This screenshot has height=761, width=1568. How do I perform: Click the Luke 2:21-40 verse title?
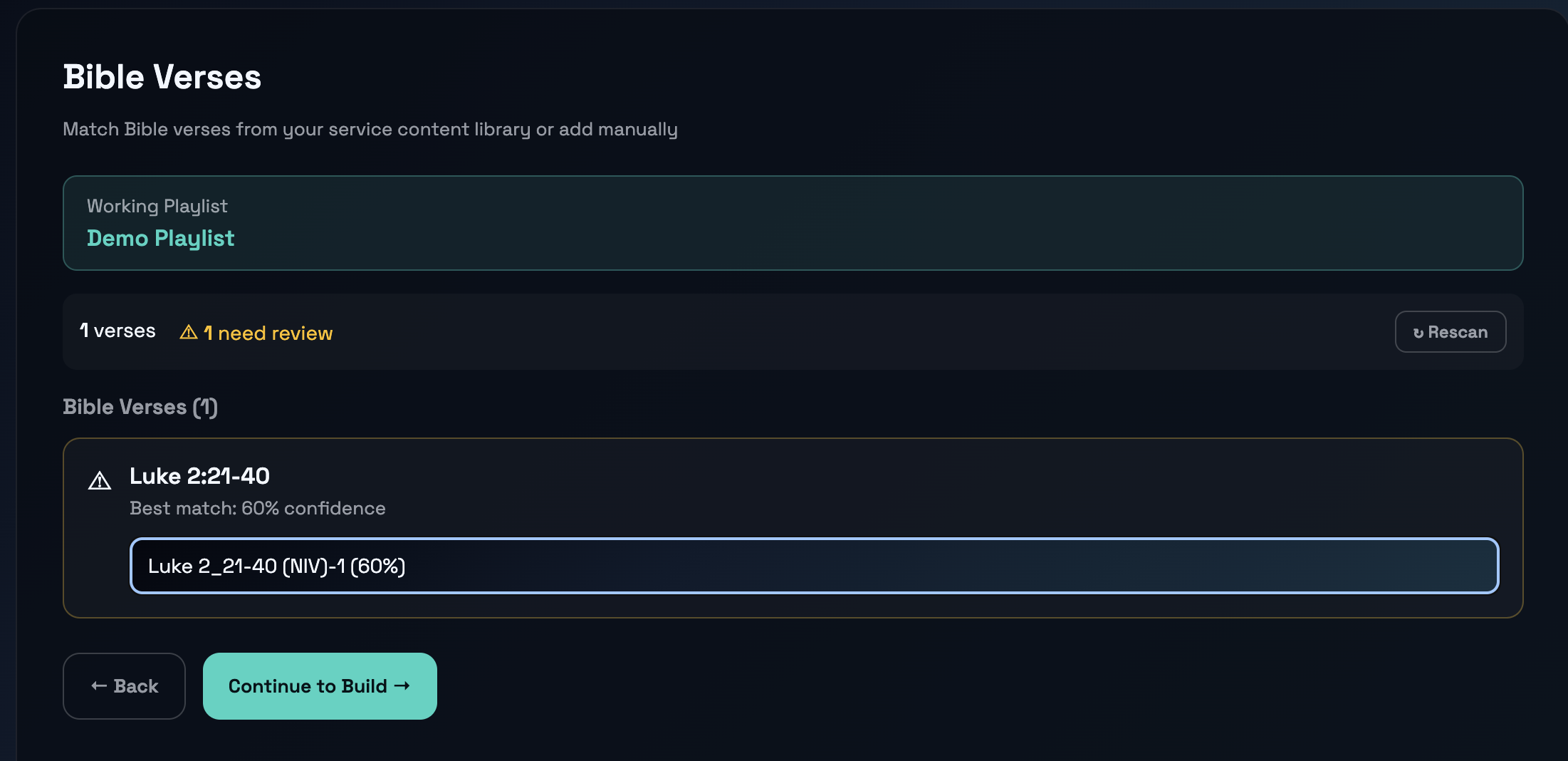tap(199, 476)
